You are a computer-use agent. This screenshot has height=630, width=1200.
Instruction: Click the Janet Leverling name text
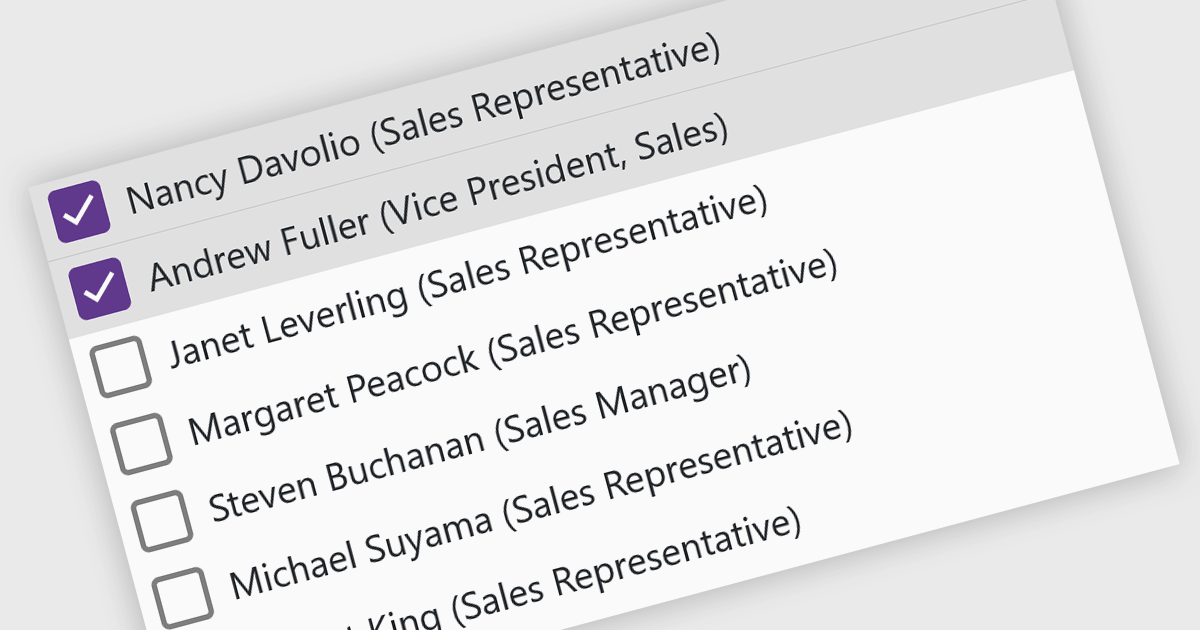click(x=289, y=320)
